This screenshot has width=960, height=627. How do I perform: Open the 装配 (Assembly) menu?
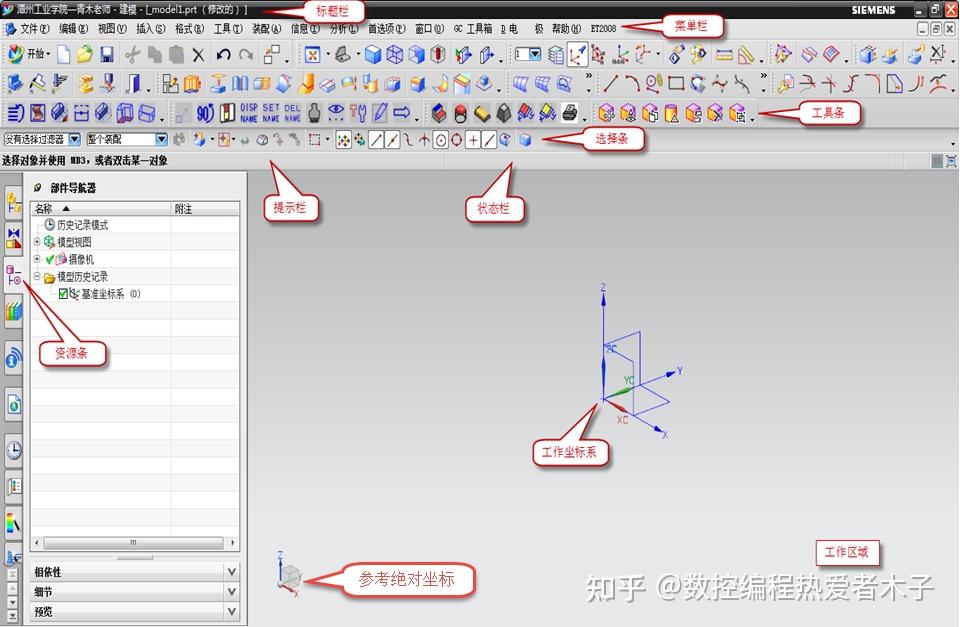point(266,29)
